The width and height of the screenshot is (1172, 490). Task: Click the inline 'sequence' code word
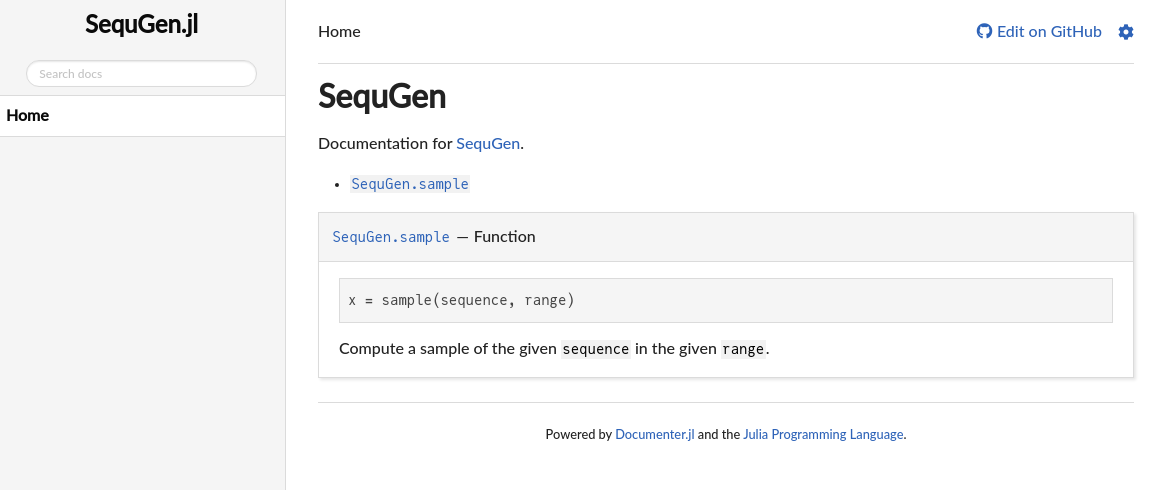(x=596, y=349)
